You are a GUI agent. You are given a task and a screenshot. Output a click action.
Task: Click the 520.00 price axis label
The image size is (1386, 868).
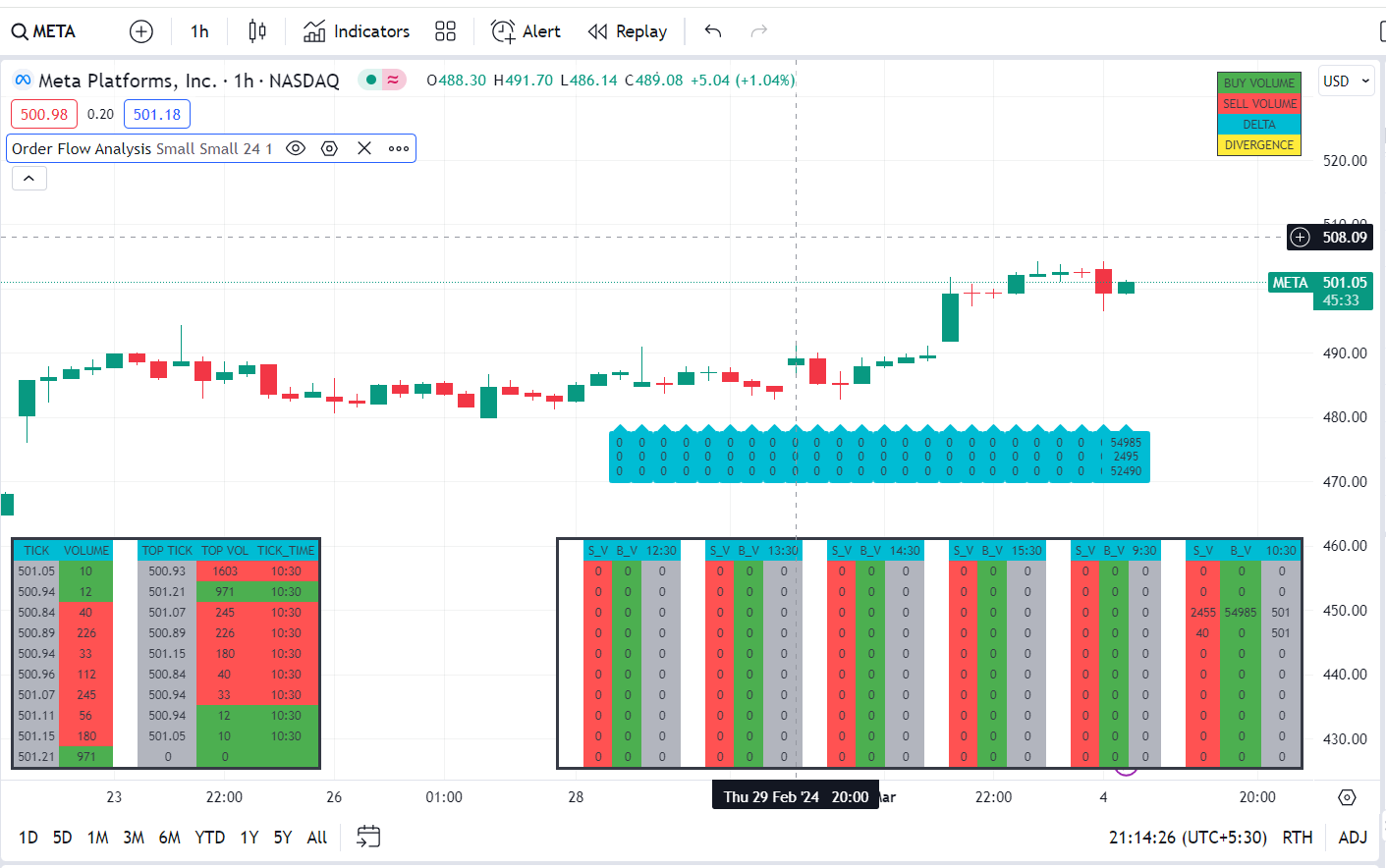tap(1345, 160)
